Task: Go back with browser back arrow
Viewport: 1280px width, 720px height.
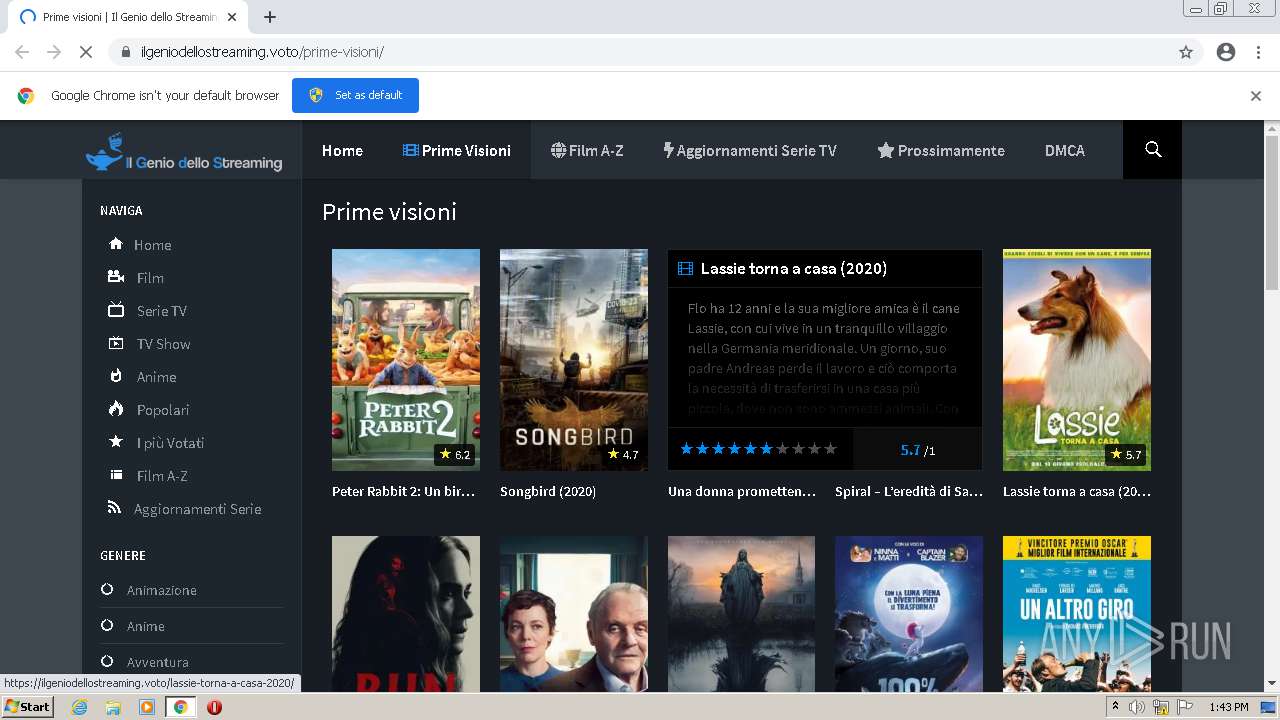Action: pyautogui.click(x=22, y=52)
